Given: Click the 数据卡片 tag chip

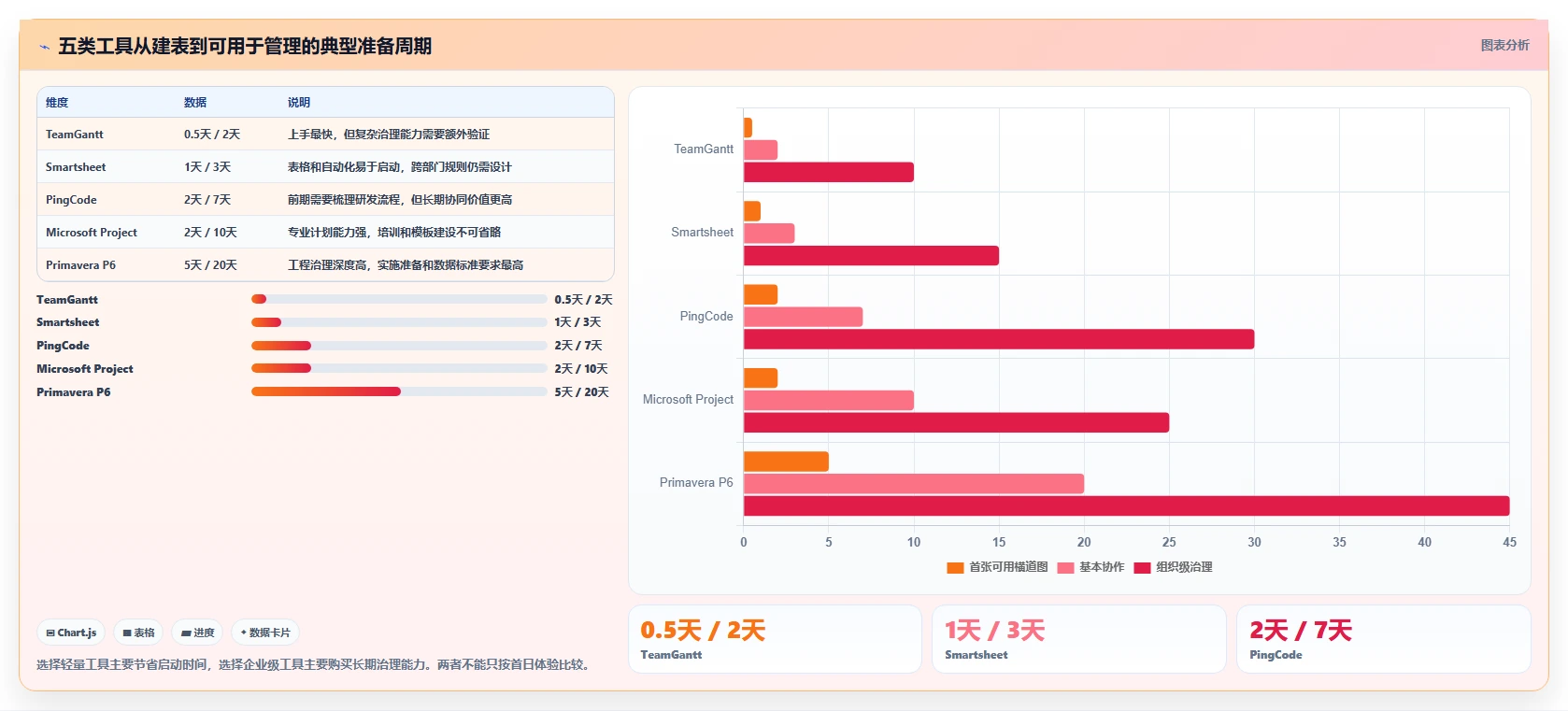Looking at the screenshot, I should pos(265,633).
